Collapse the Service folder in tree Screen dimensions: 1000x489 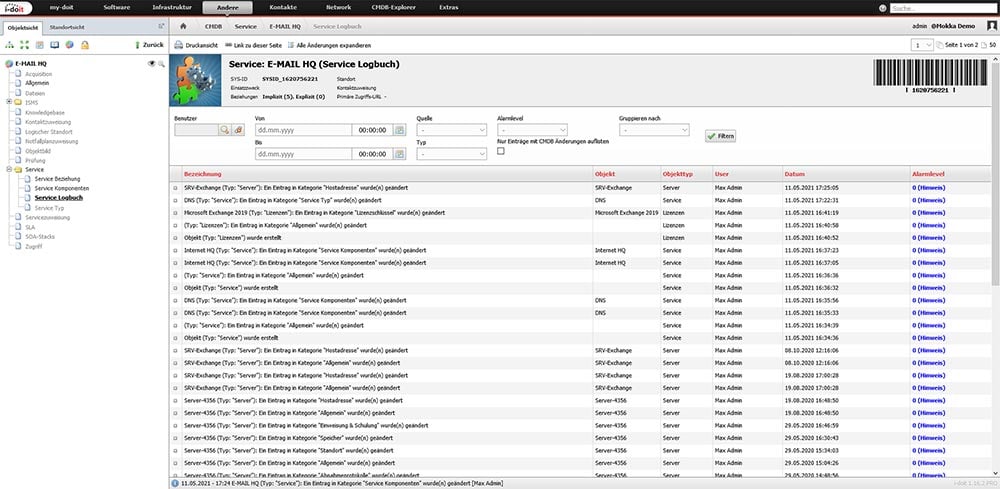[9, 170]
